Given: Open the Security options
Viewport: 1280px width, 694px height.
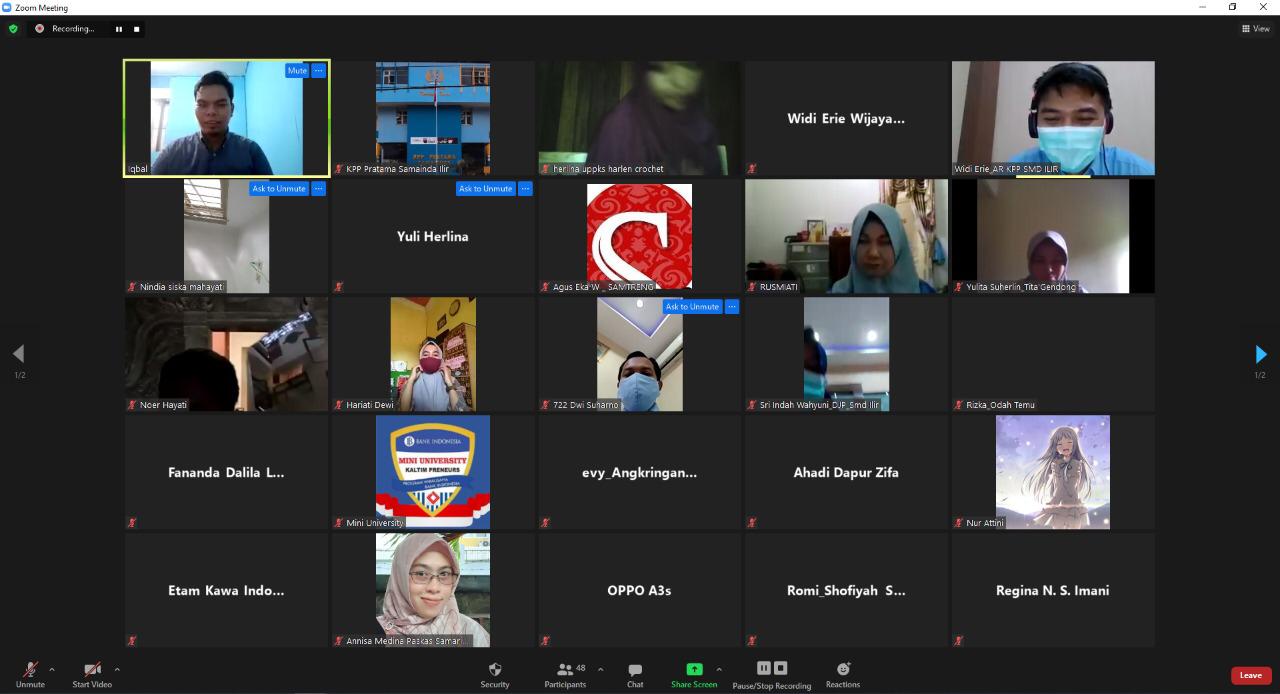Looking at the screenshot, I should click(x=494, y=674).
